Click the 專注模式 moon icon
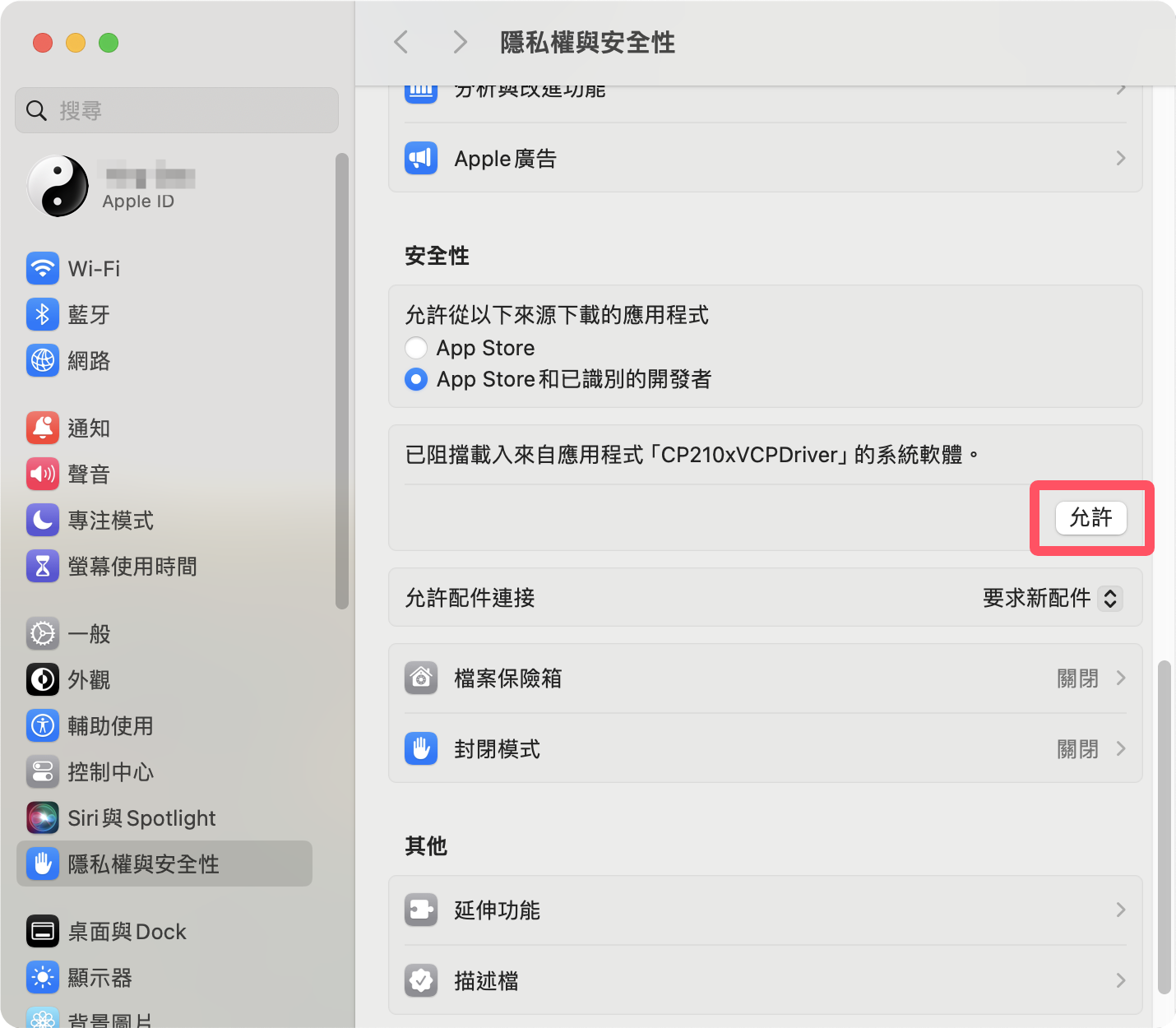Image resolution: width=1176 pixels, height=1028 pixels. pos(43,520)
